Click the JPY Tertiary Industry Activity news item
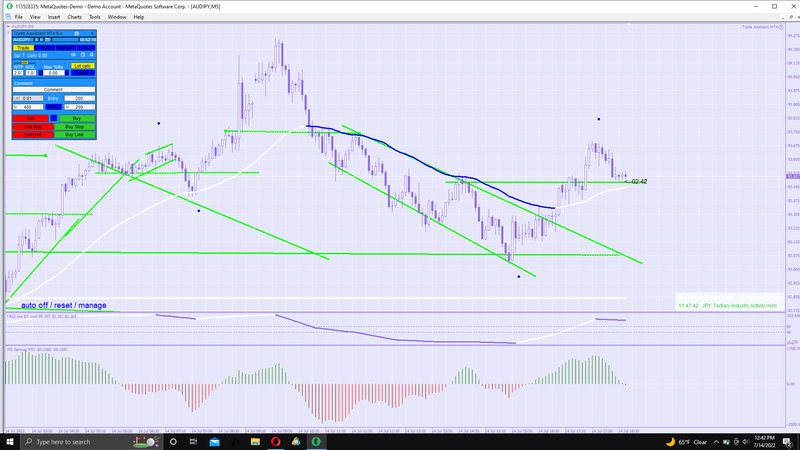This screenshot has height=450, width=800. coord(728,306)
